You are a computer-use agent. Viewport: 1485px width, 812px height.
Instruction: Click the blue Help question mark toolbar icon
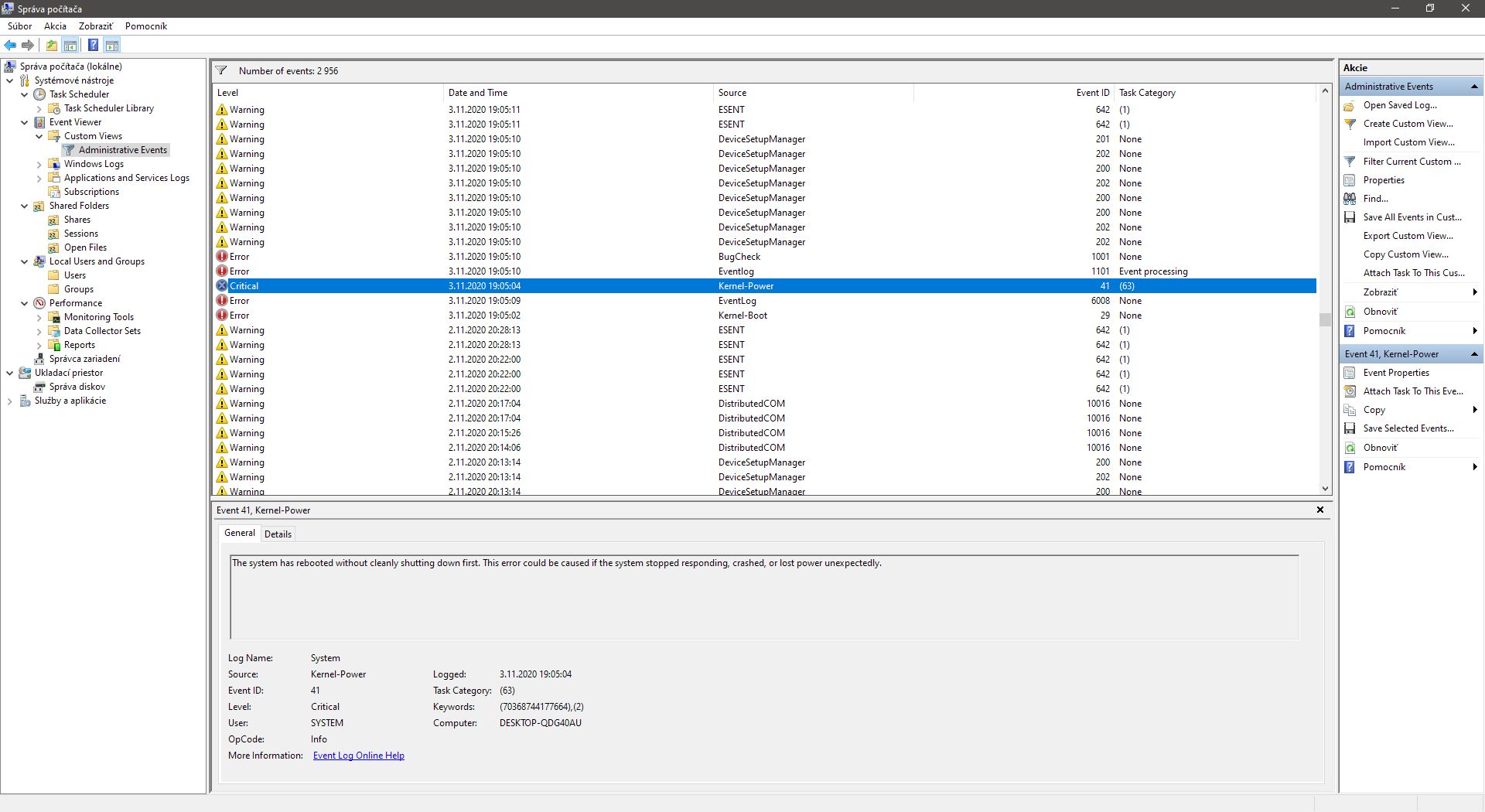[93, 46]
